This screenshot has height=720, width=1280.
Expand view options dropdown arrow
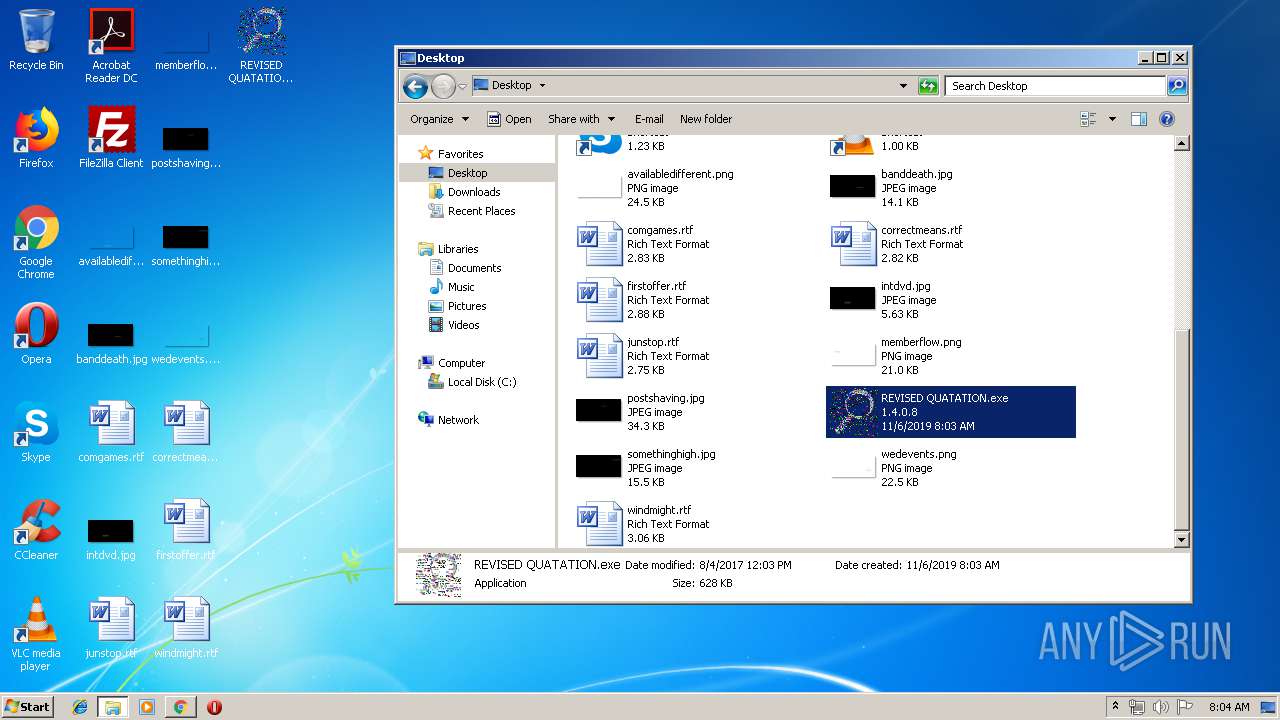pyautogui.click(x=1112, y=119)
